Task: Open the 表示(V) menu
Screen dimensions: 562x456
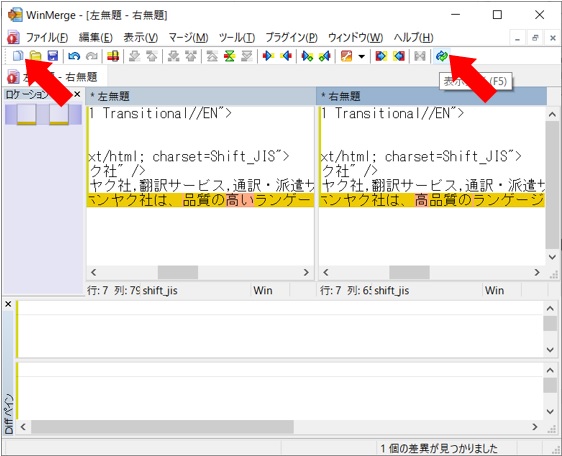Action: coord(140,37)
